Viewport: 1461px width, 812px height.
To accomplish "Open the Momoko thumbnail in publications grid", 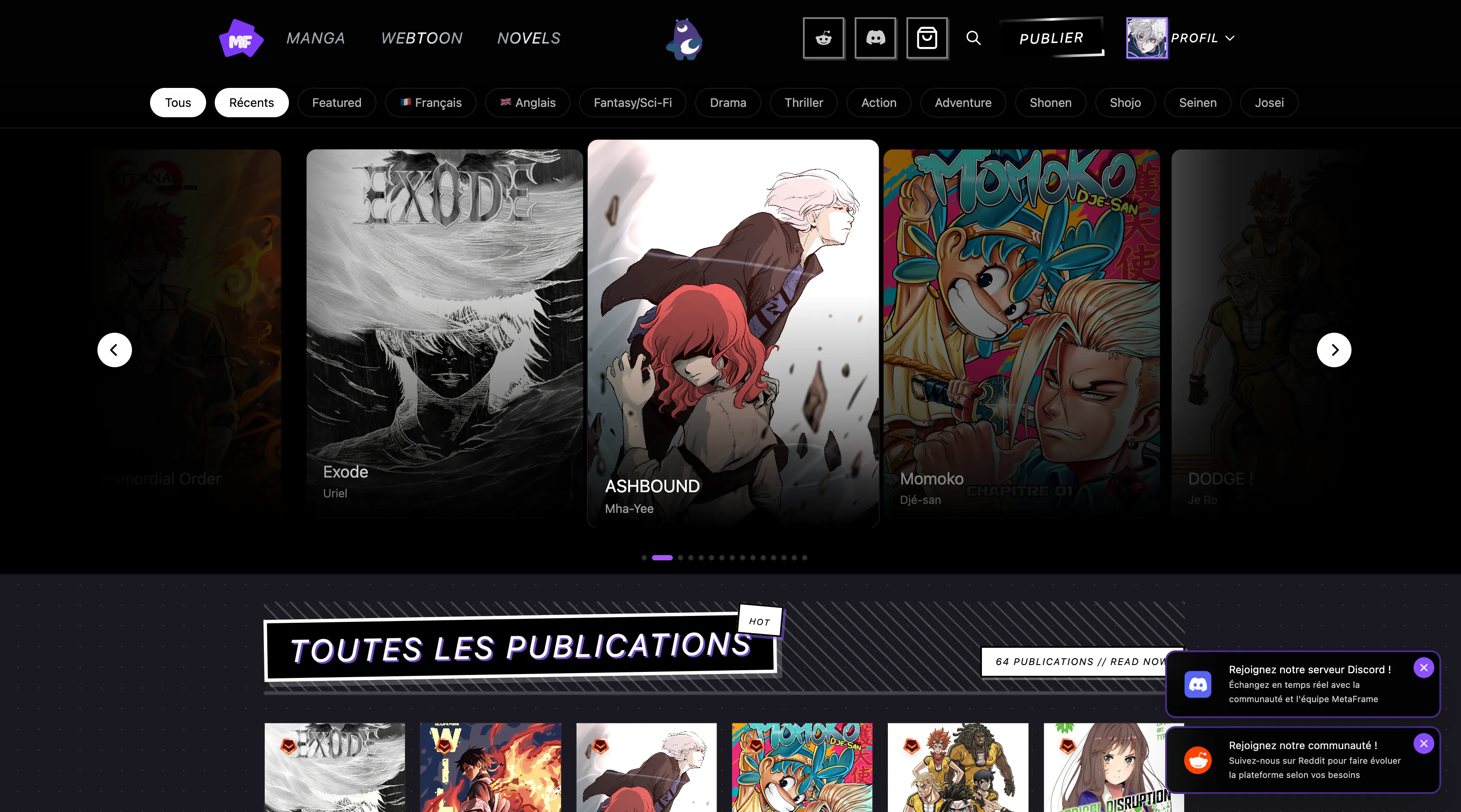I will (x=802, y=768).
